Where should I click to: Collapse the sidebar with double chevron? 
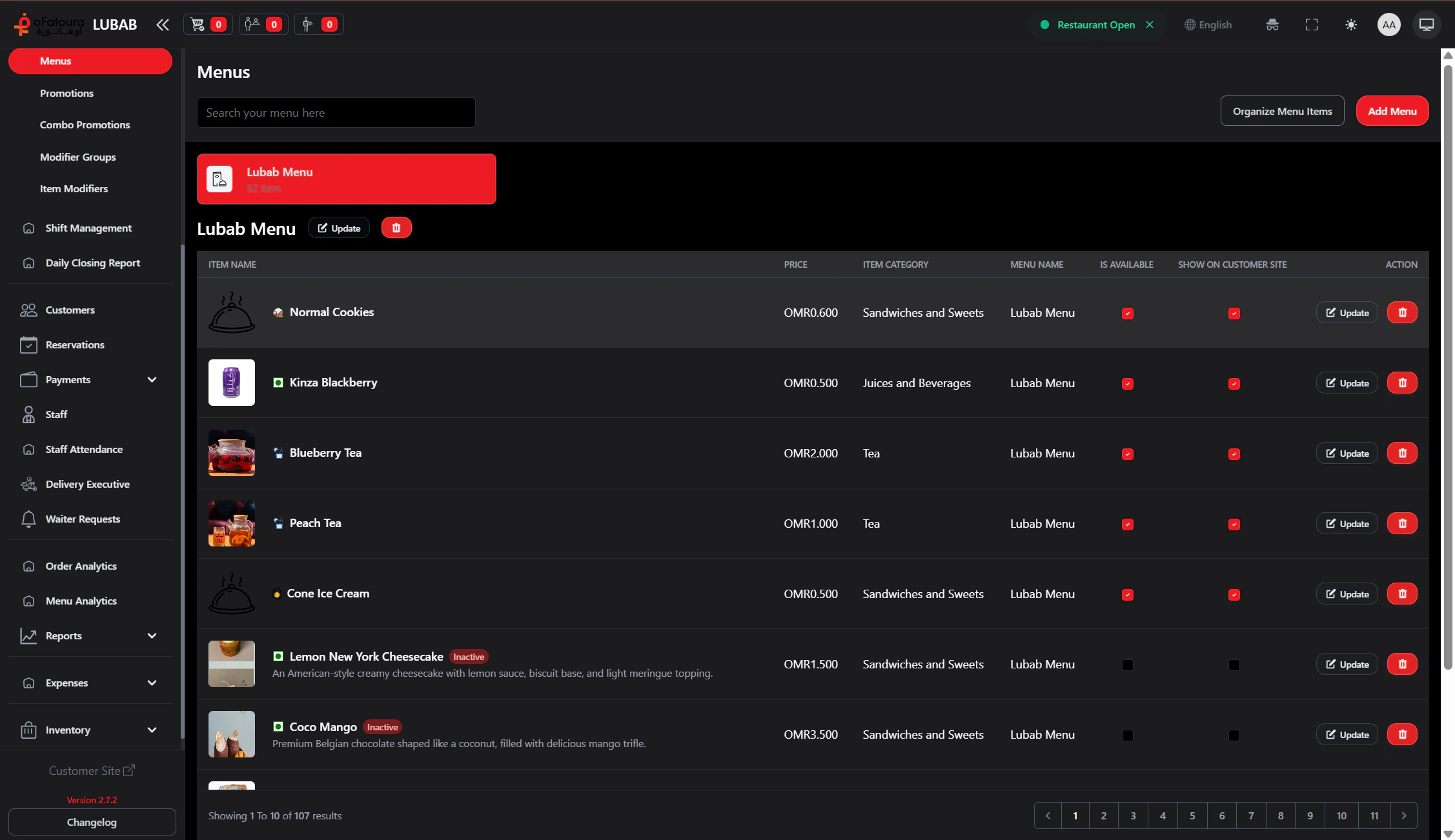pyautogui.click(x=162, y=25)
